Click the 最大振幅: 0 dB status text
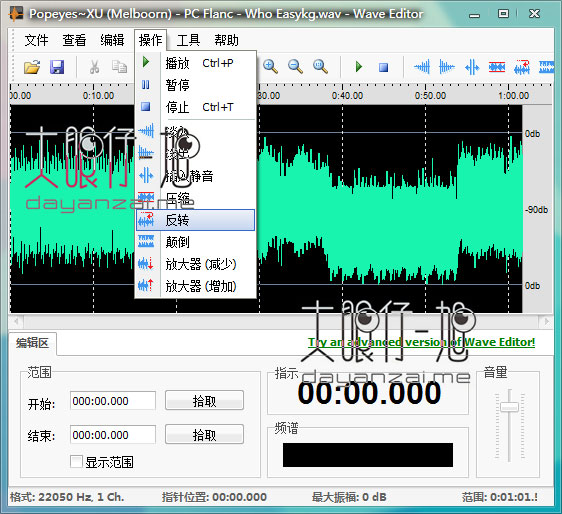The height and width of the screenshot is (514, 562). pyautogui.click(x=349, y=497)
